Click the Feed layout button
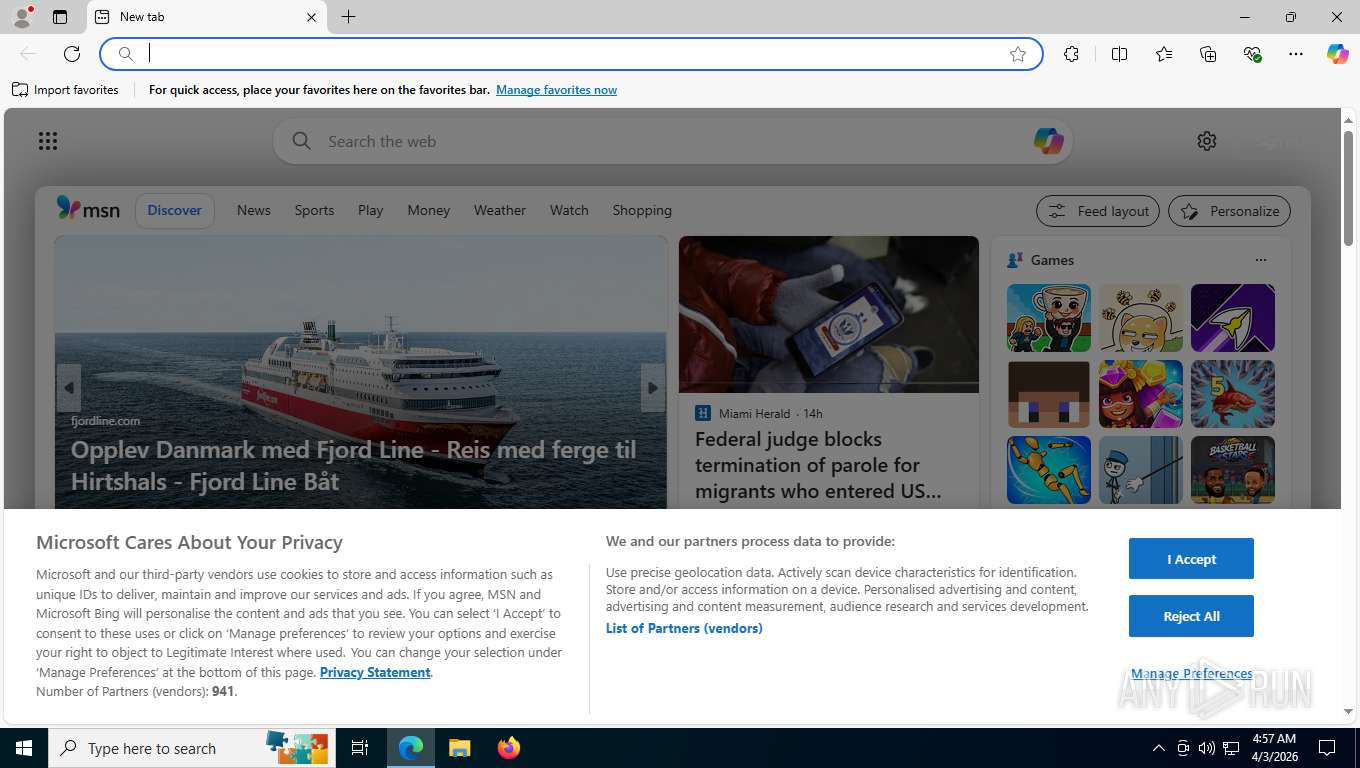1360x768 pixels. coord(1098,211)
